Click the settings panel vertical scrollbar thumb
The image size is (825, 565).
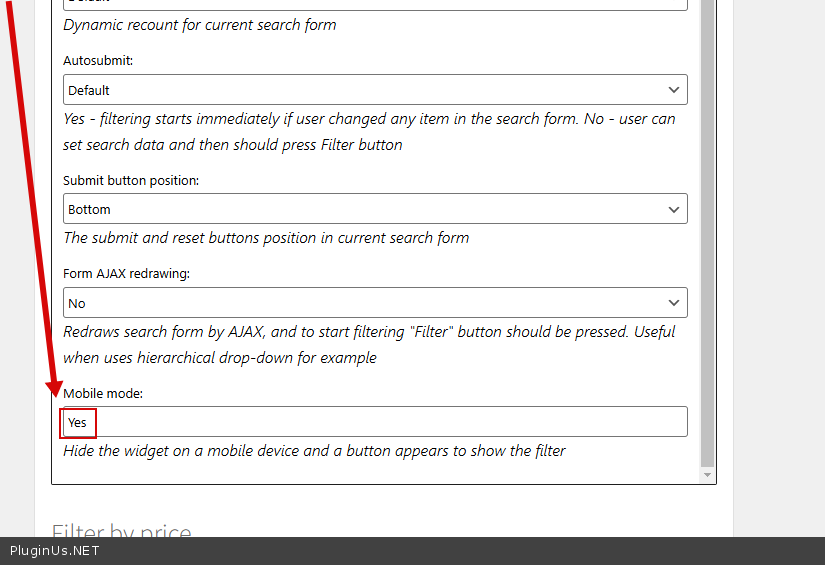pos(708,230)
